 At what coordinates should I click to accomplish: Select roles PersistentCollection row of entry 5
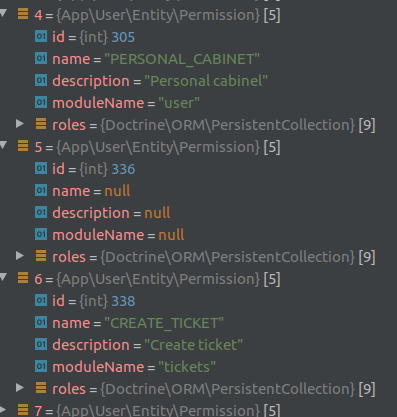coord(198,257)
